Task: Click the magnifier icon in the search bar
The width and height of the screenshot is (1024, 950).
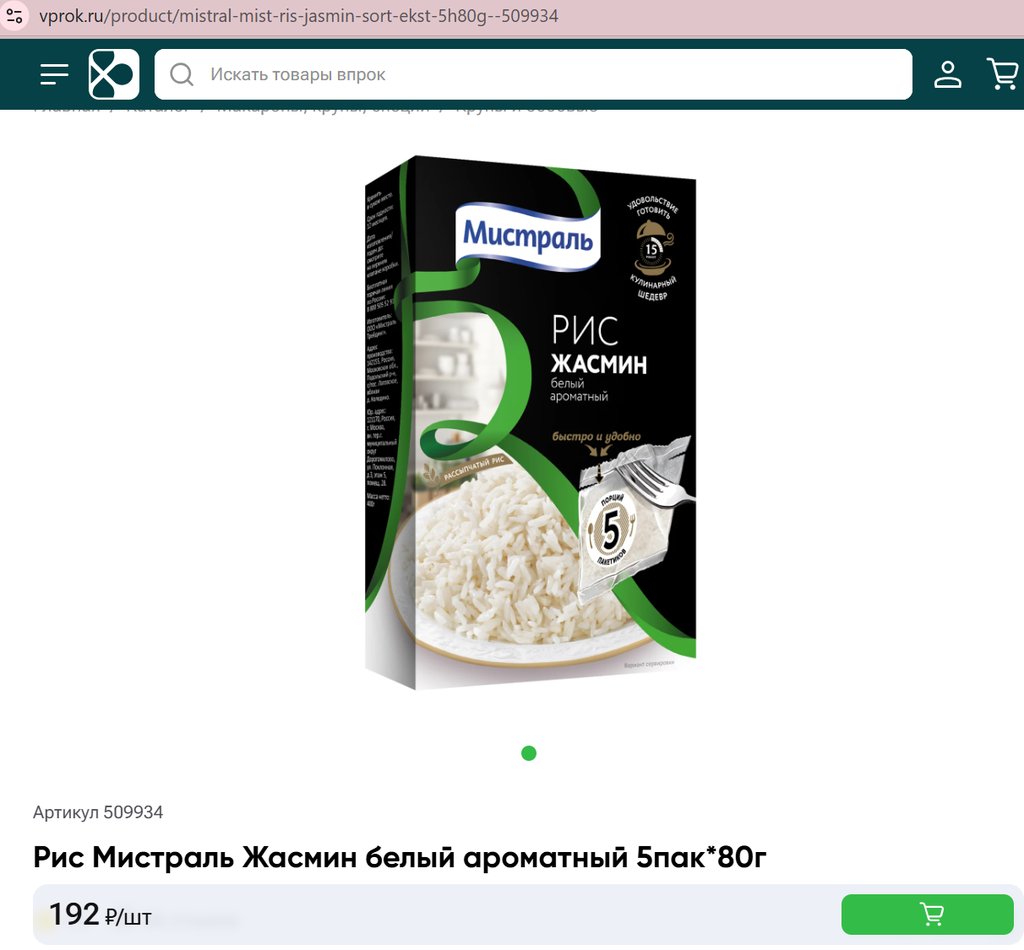Action: coord(182,74)
